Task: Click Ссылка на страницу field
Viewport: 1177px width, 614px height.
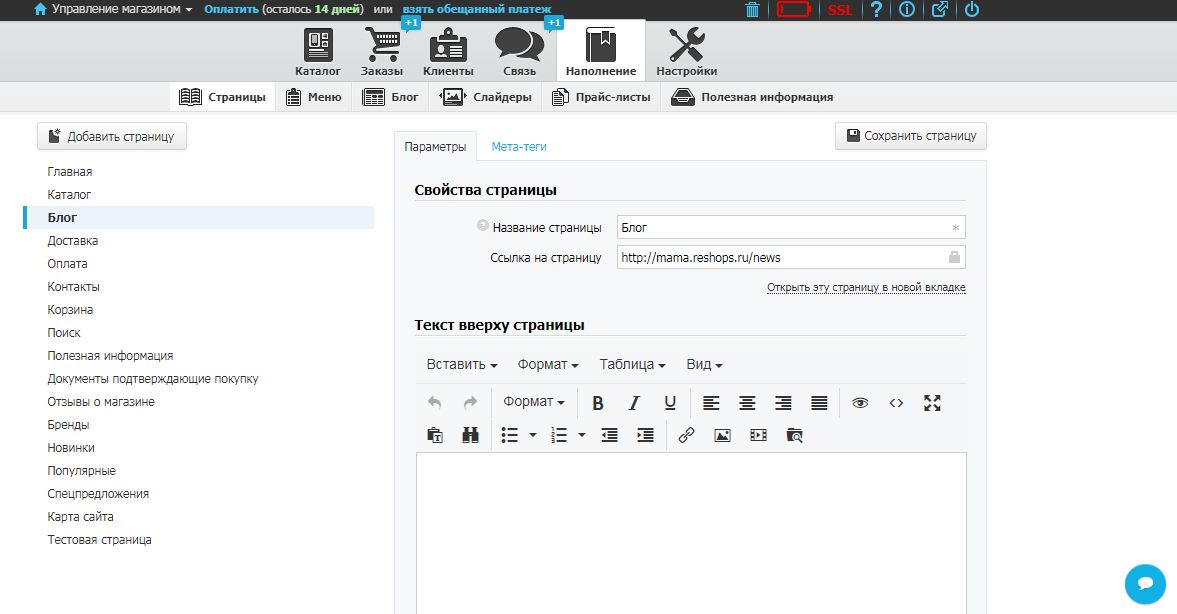Action: pos(791,257)
